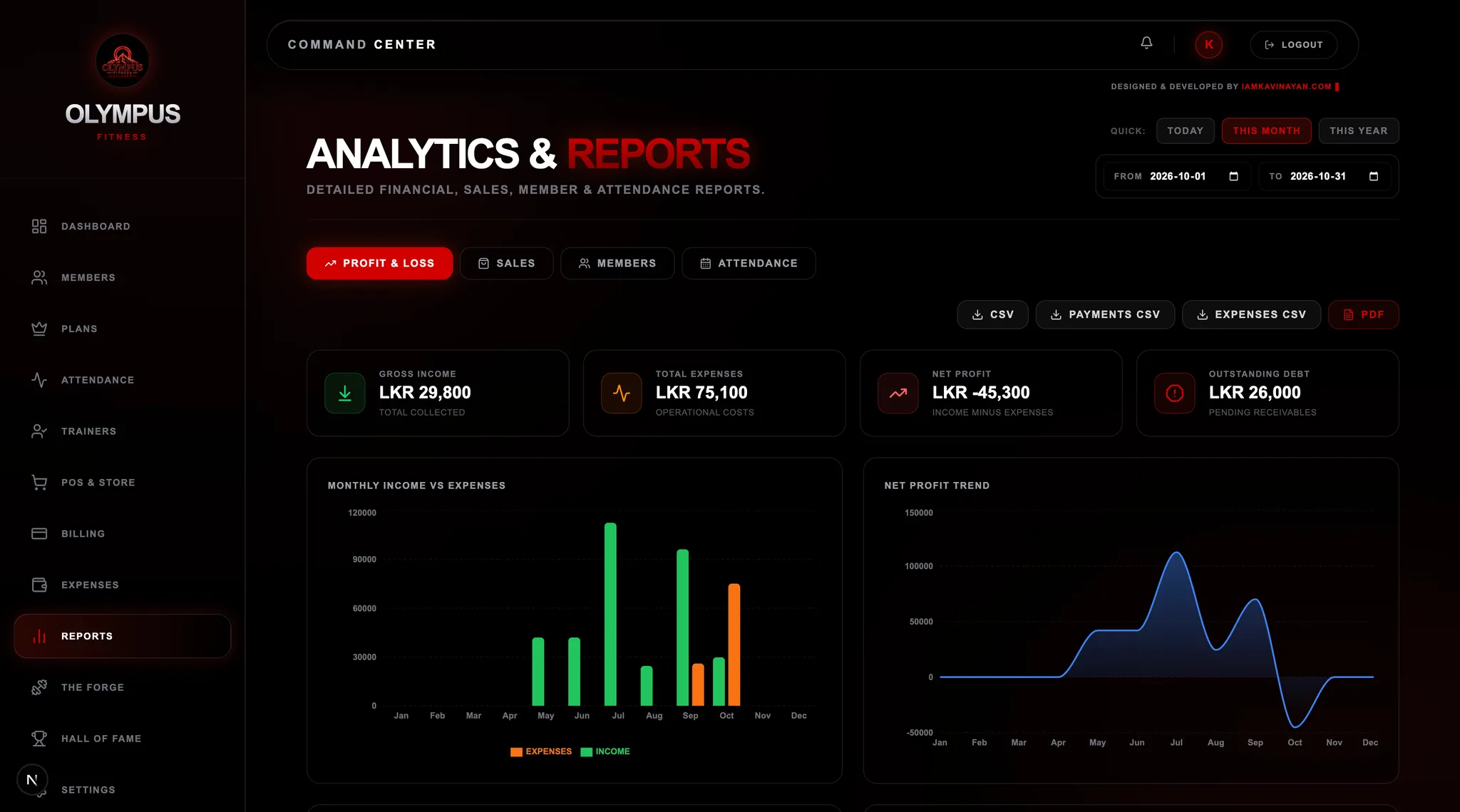
Task: Switch to the Profit & Loss tab
Action: click(379, 263)
